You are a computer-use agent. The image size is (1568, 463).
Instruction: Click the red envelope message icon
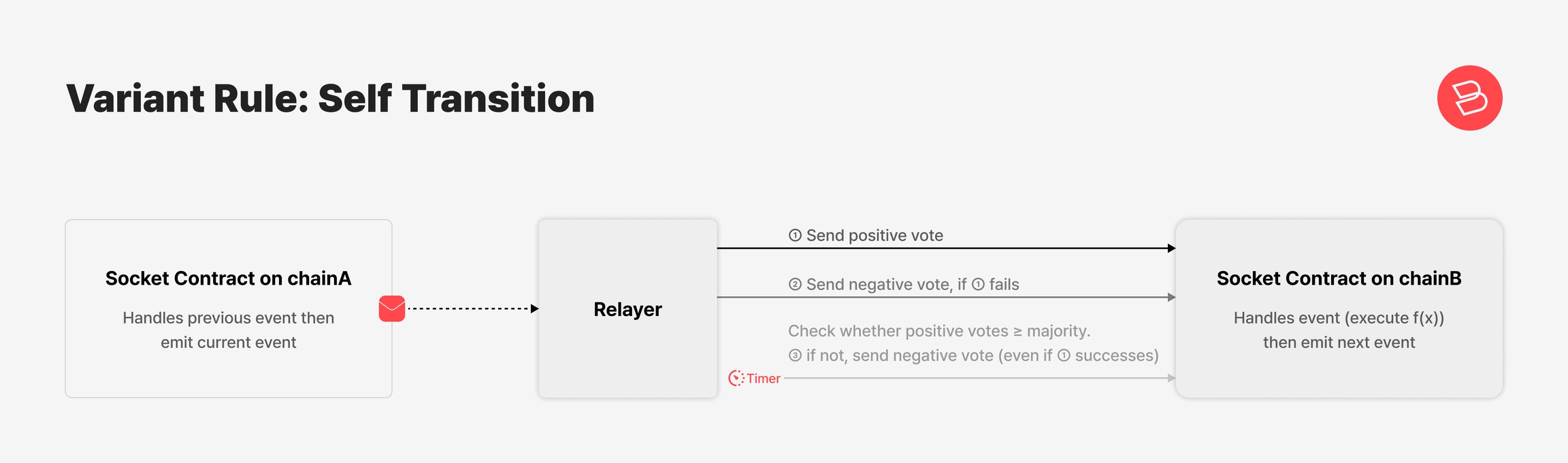[392, 308]
